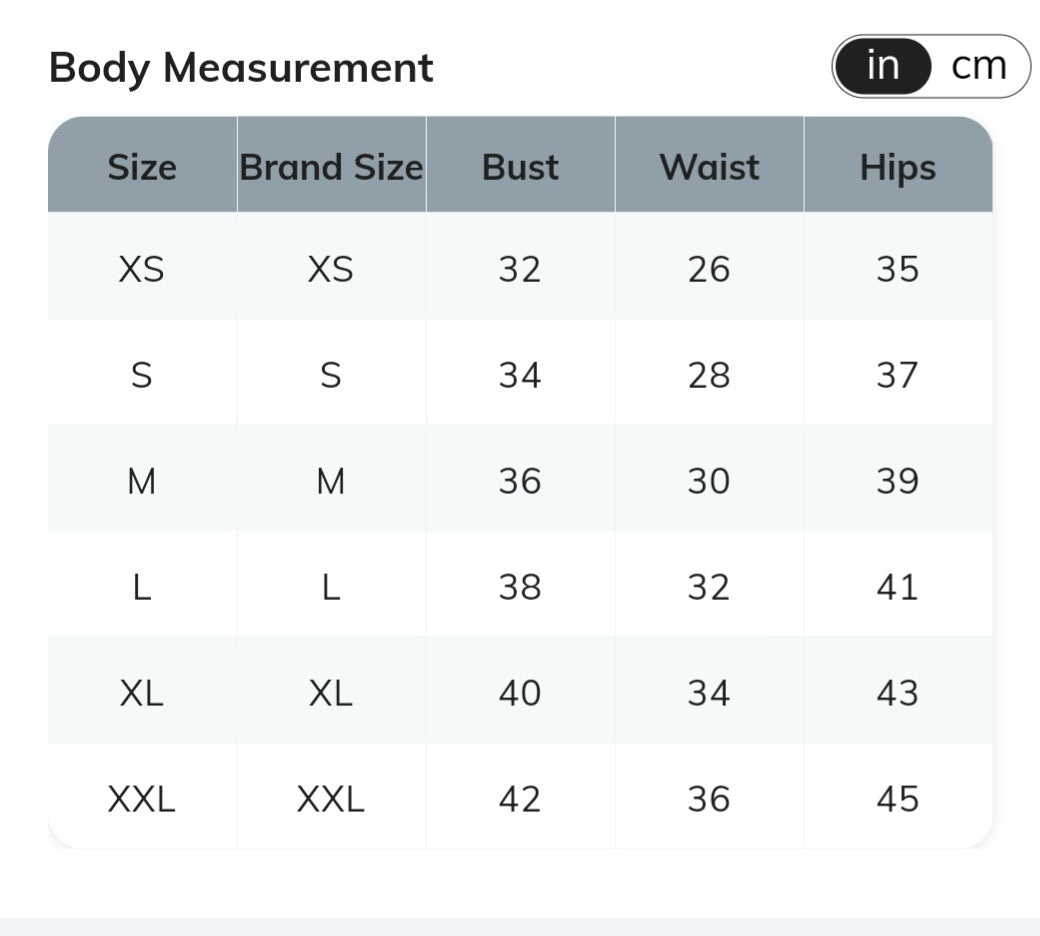Viewport: 1040px width, 936px height.
Task: Select the XXL size row label
Action: pyautogui.click(x=142, y=799)
